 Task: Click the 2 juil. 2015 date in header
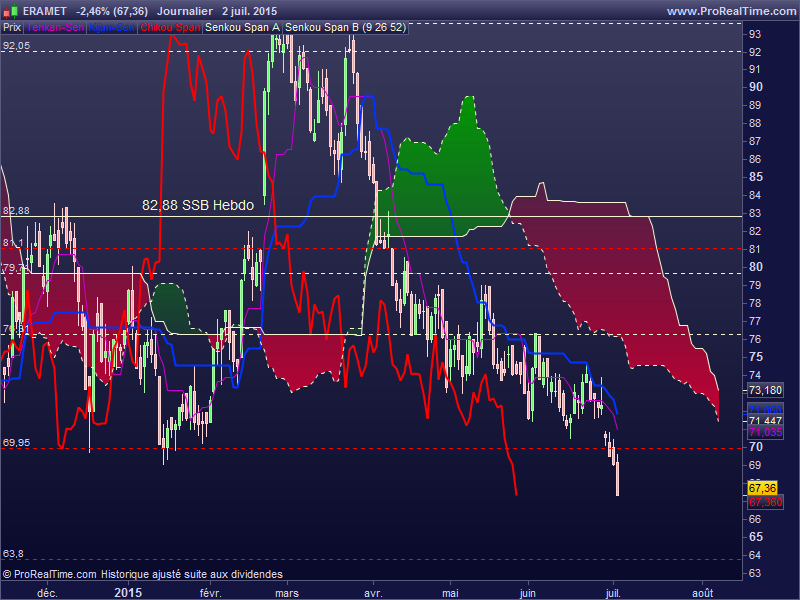pyautogui.click(x=249, y=11)
